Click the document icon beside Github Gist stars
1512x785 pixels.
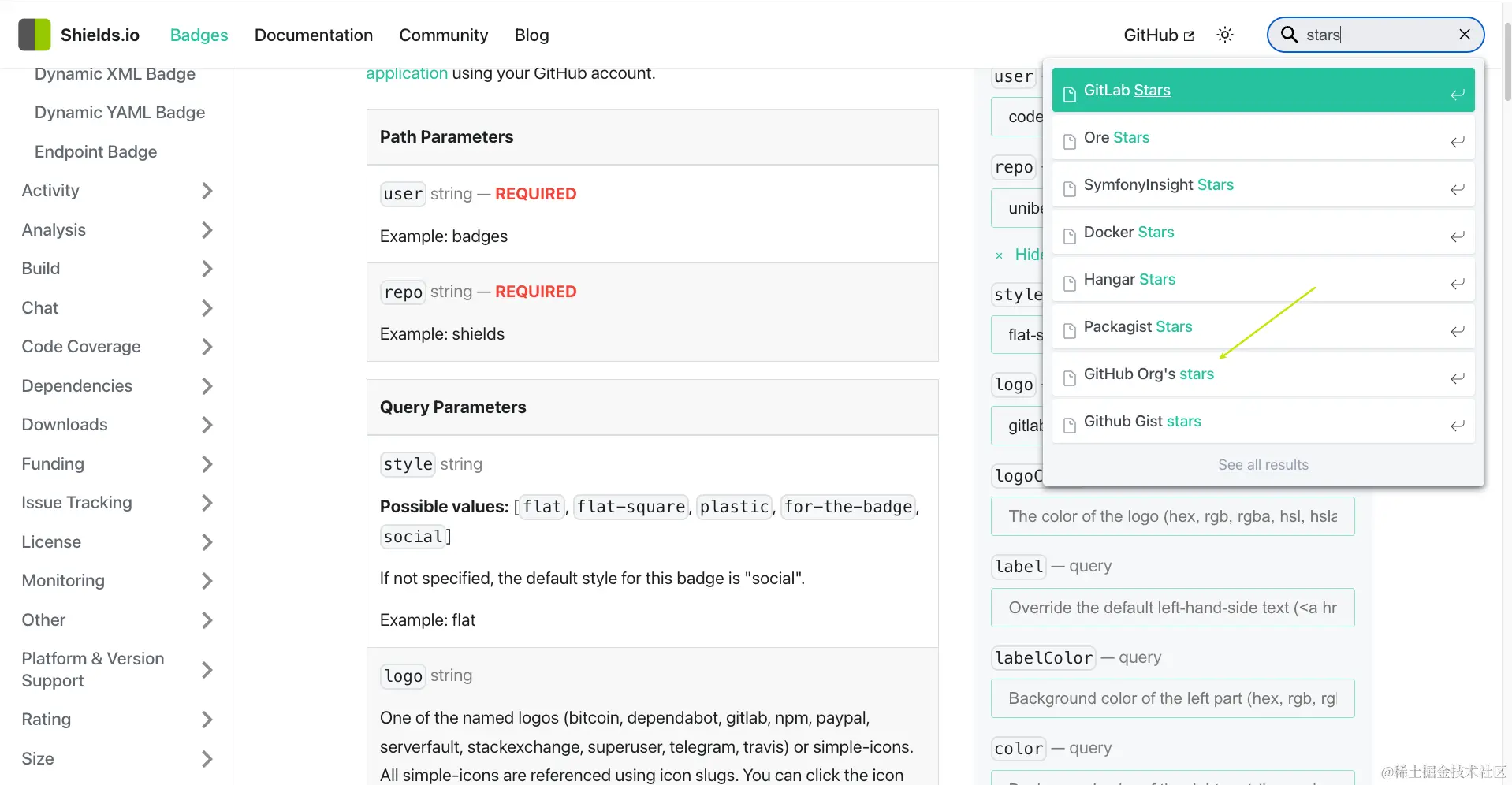pyautogui.click(x=1070, y=426)
